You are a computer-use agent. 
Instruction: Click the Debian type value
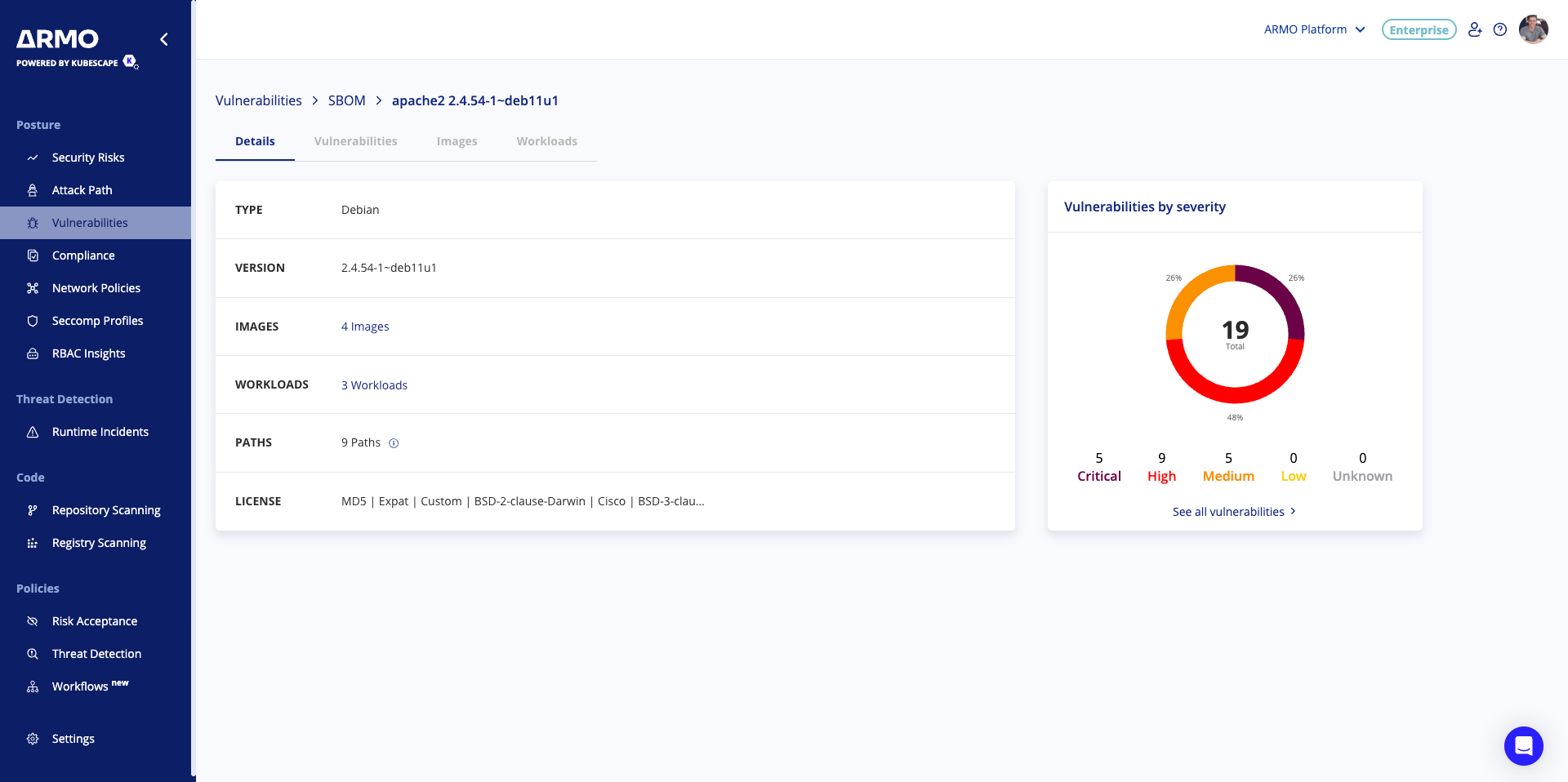click(360, 210)
